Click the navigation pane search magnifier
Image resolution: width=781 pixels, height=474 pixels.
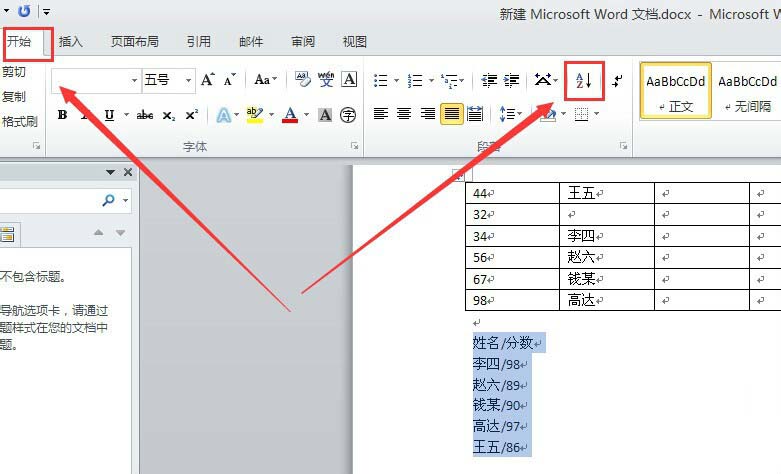(108, 201)
